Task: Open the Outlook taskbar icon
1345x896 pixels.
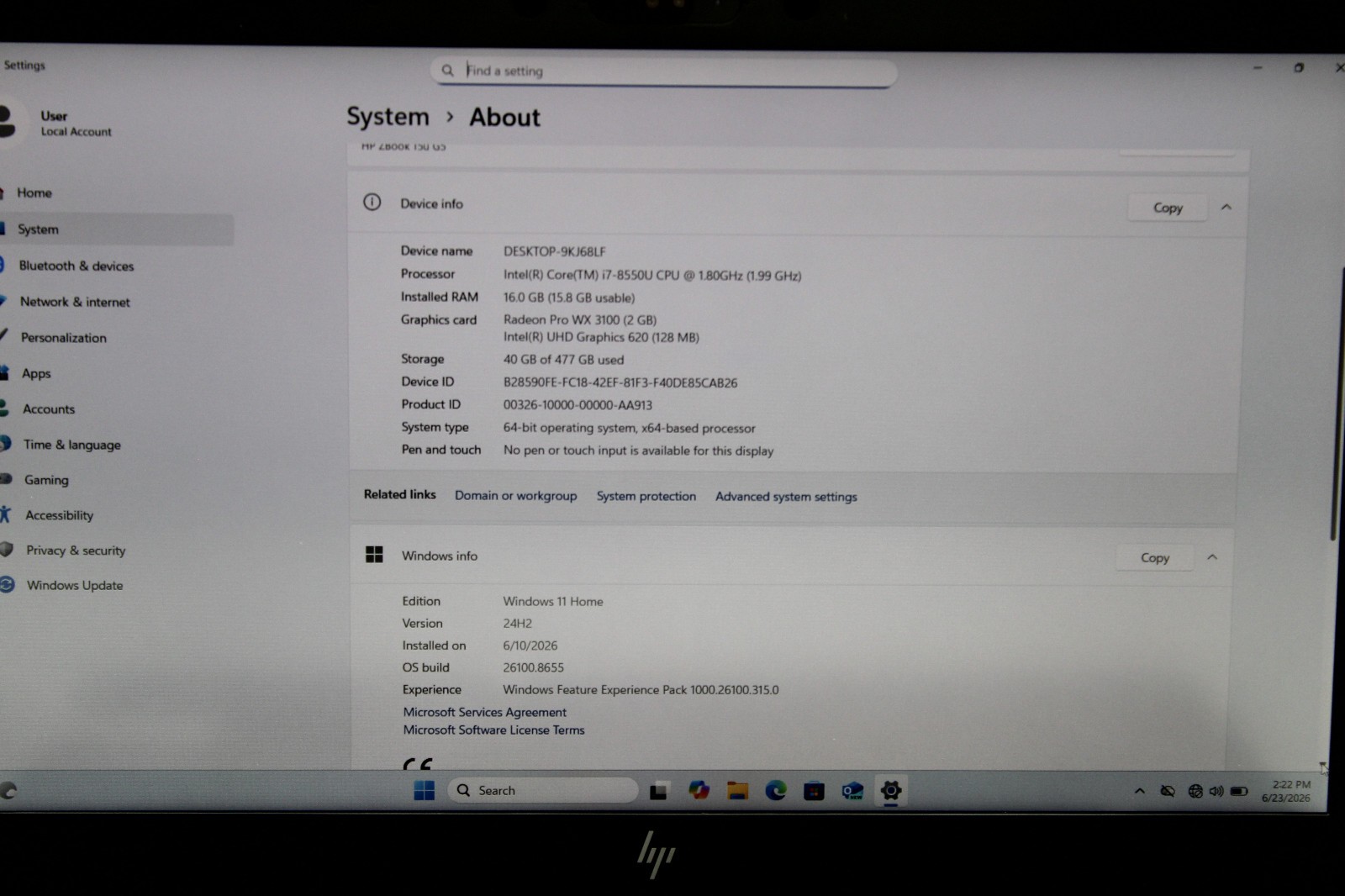Action: click(852, 791)
